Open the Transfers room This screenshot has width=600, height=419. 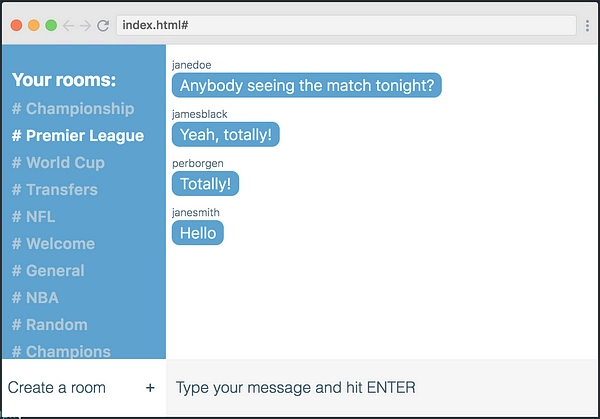tap(55, 190)
